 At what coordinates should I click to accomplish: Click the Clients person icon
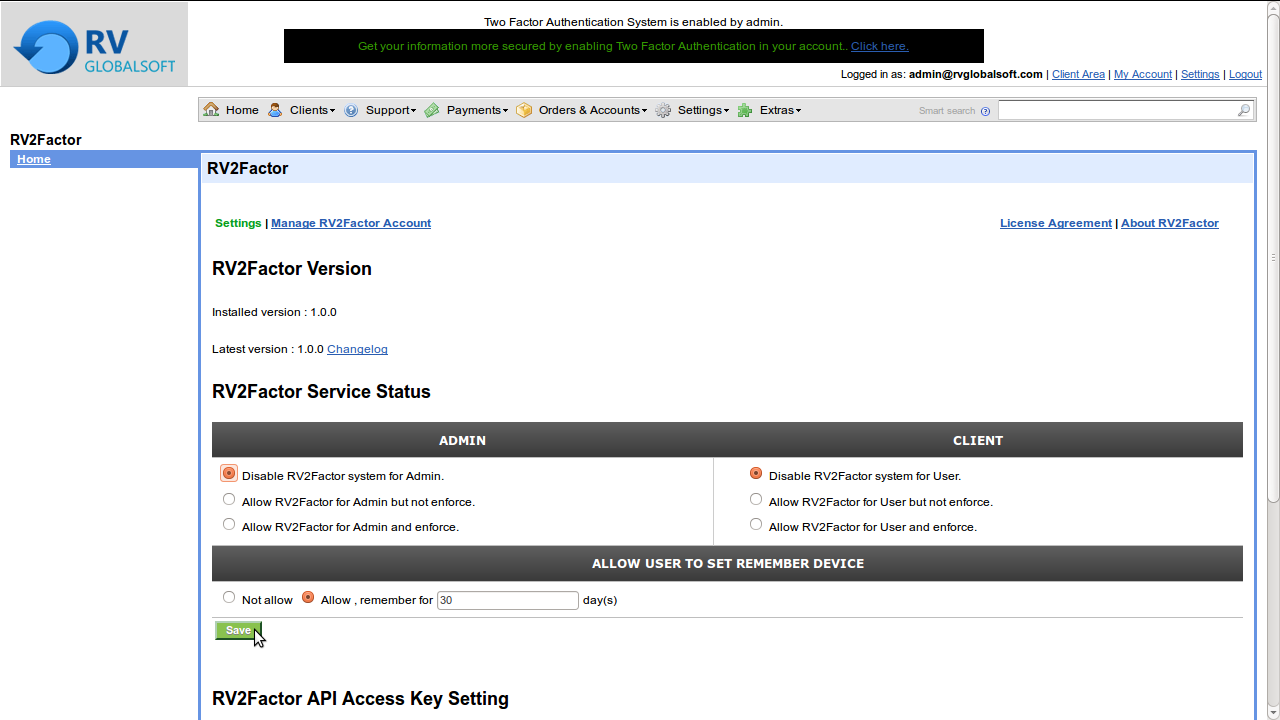click(x=275, y=110)
